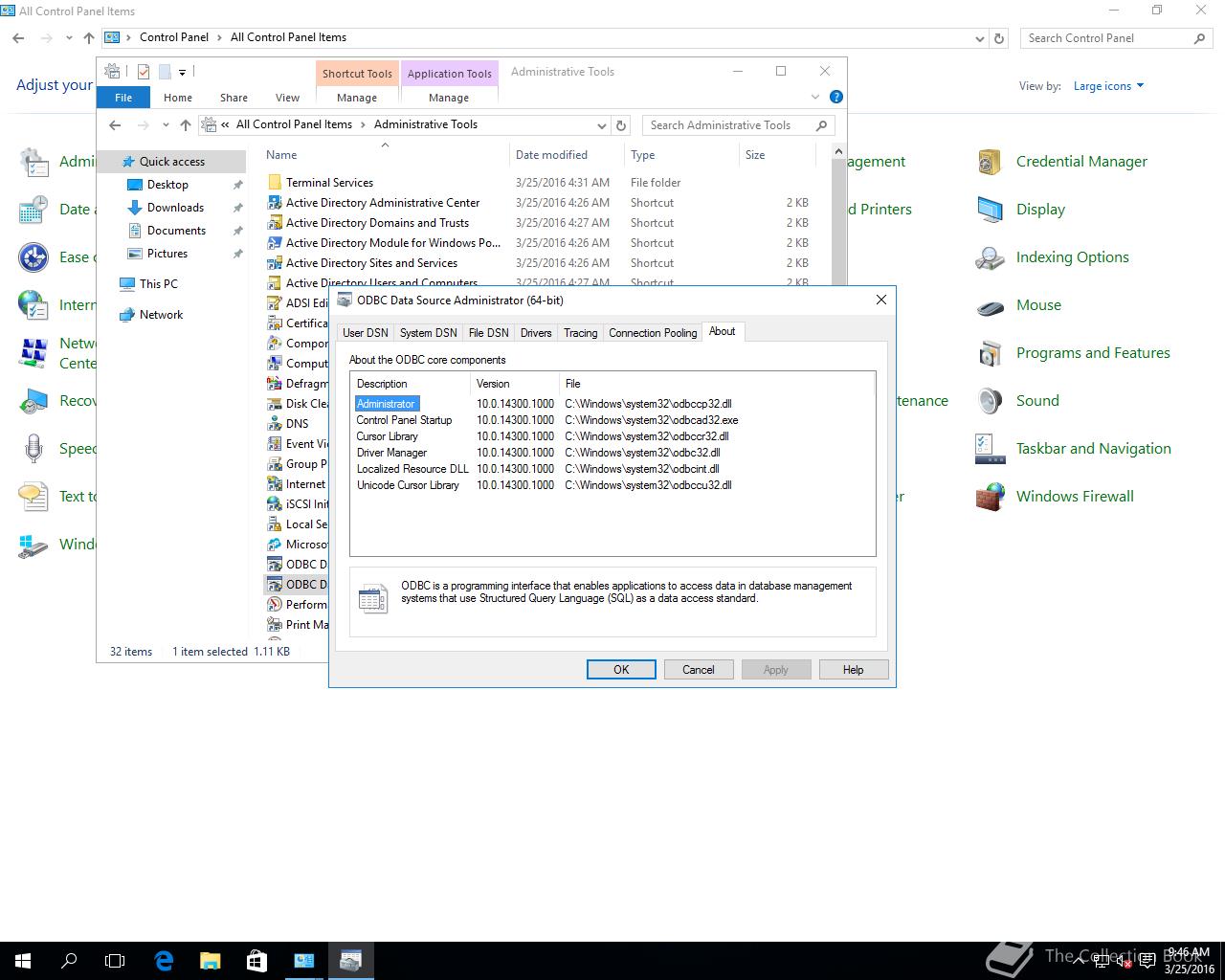Open taskbar Search magnifier
This screenshot has width=1225, height=980.
click(x=69, y=961)
